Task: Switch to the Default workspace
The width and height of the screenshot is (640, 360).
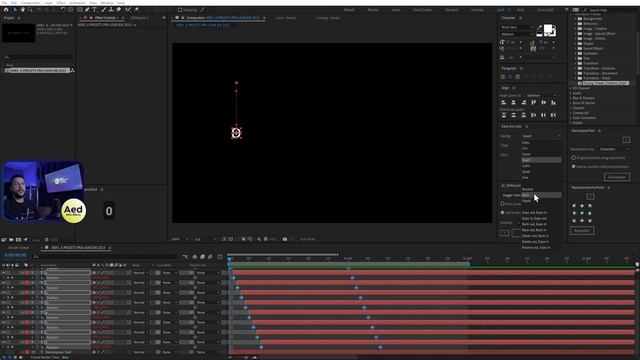Action: pyautogui.click(x=349, y=10)
